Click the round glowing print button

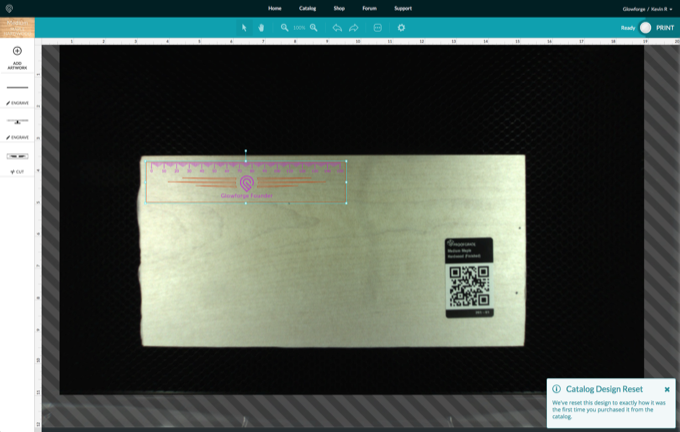pyautogui.click(x=645, y=28)
